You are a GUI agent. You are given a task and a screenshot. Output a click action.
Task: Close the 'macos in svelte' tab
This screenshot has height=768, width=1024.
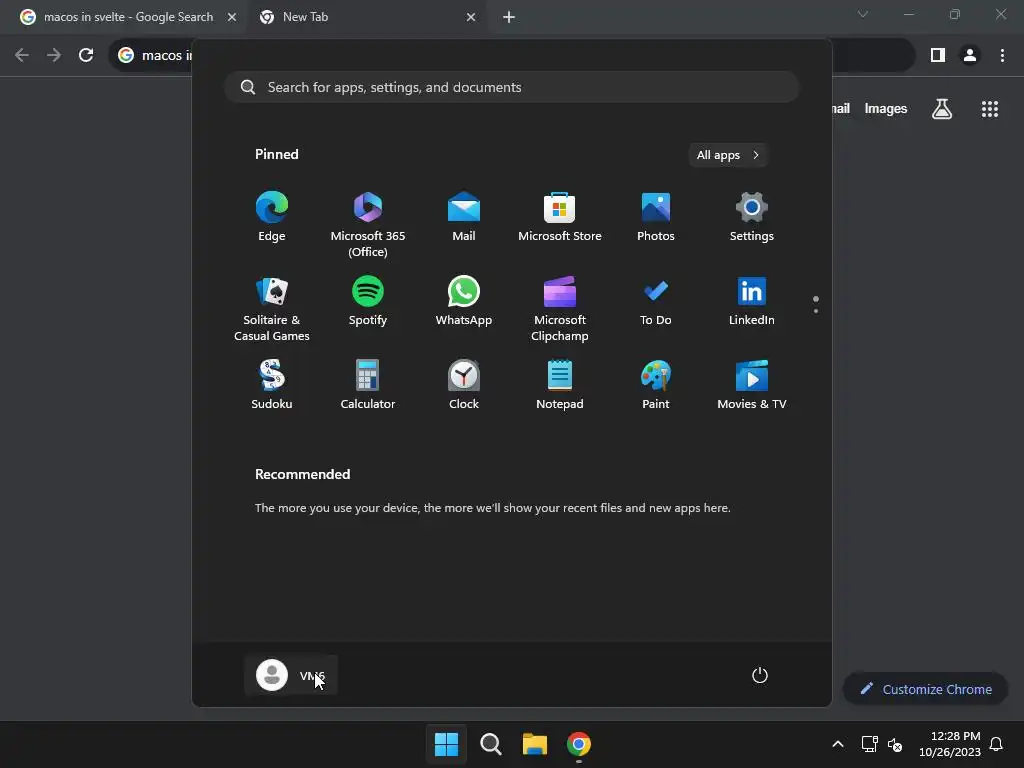pos(232,17)
